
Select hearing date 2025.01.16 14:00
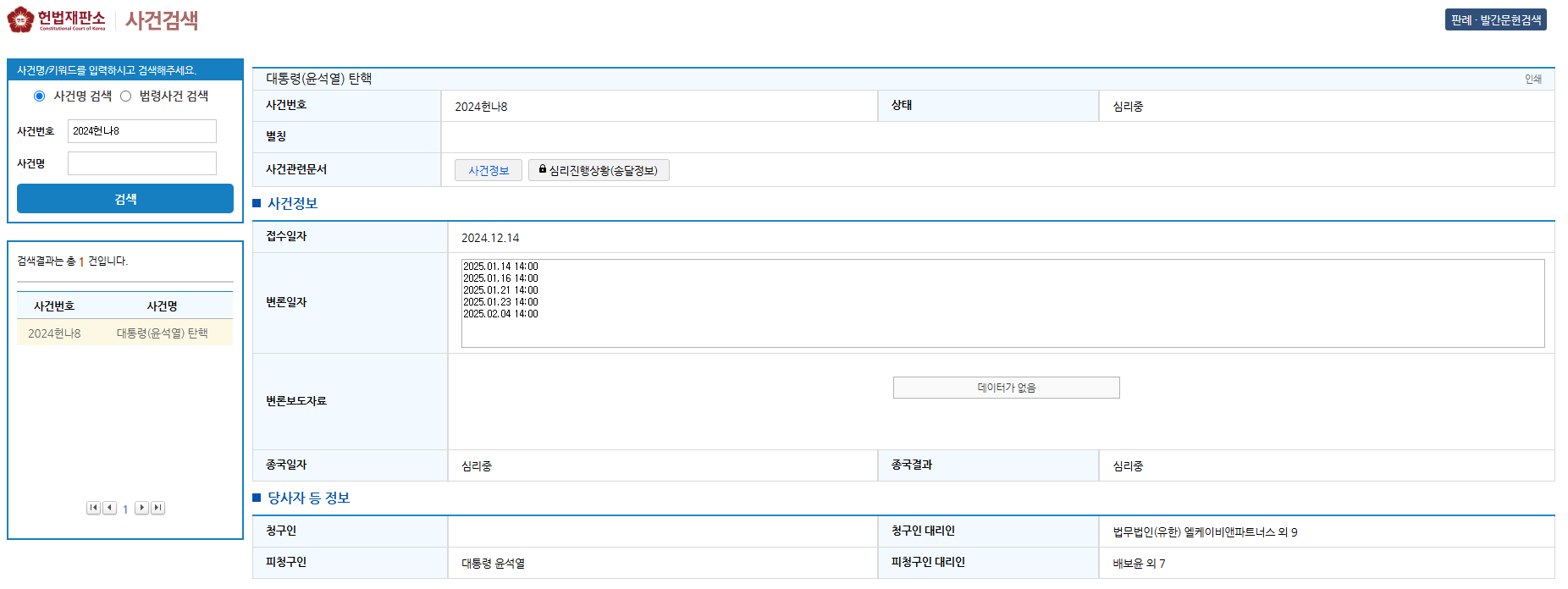point(500,278)
